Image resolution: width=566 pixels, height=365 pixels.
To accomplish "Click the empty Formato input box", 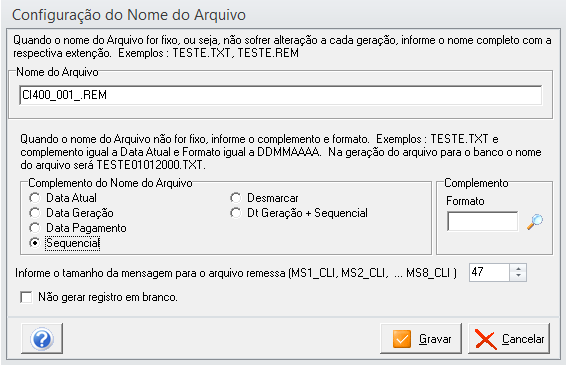I will (x=483, y=221).
